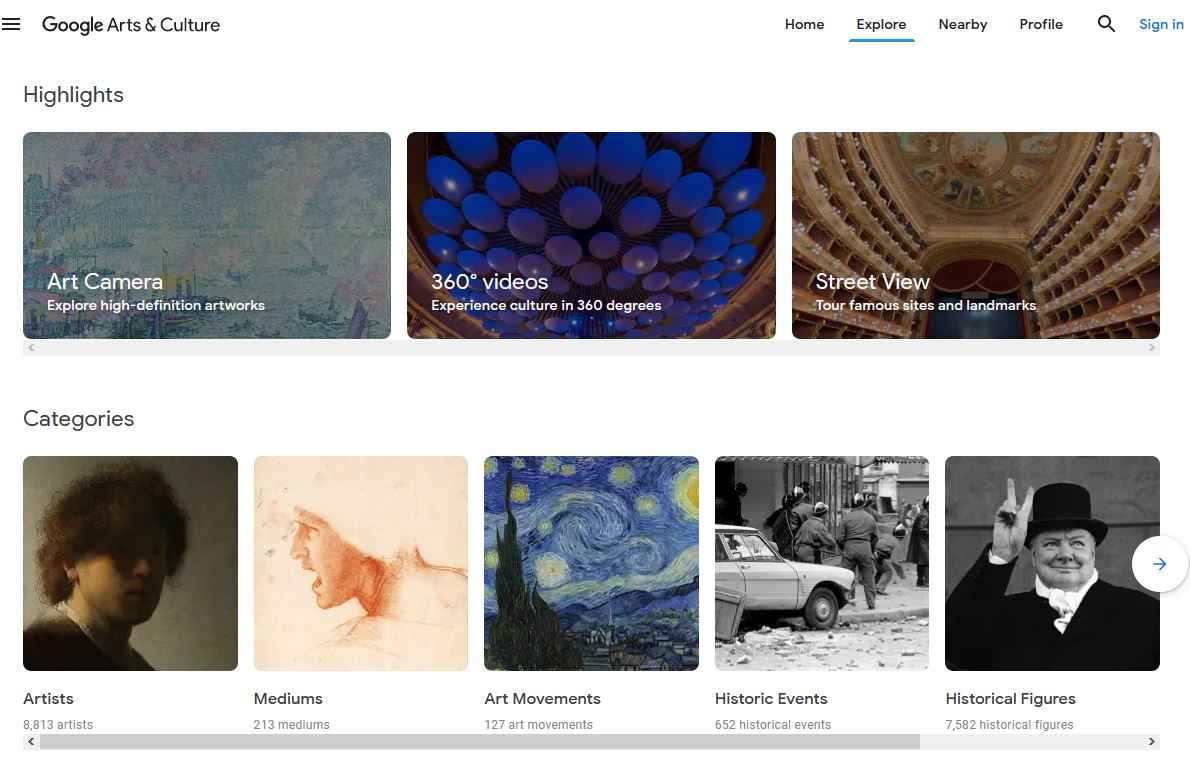
Task: Click the Google Arts & Culture logo
Action: (x=130, y=25)
